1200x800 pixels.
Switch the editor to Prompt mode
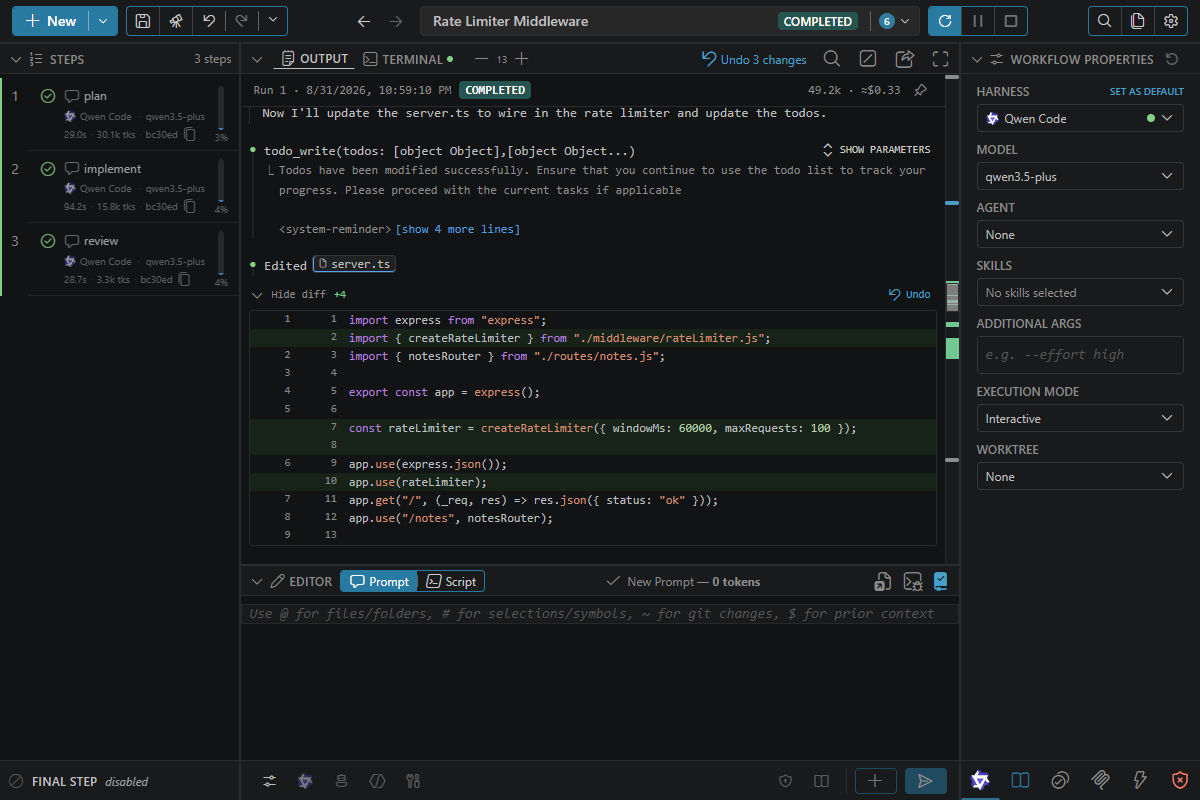point(379,581)
